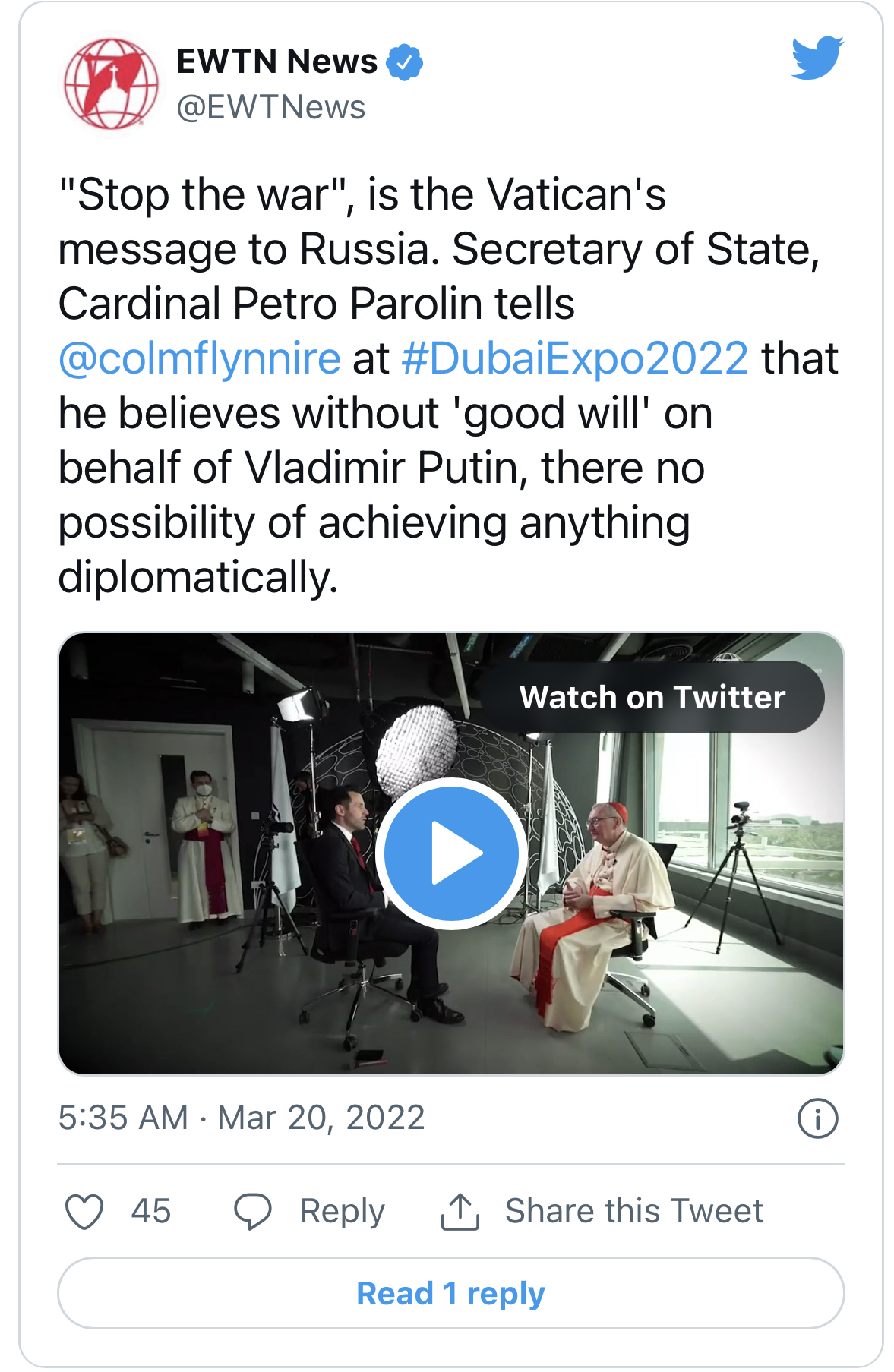This screenshot has height=1372, width=894.
Task: Open the #DubaiExpo2022 hashtag
Action: (575, 358)
